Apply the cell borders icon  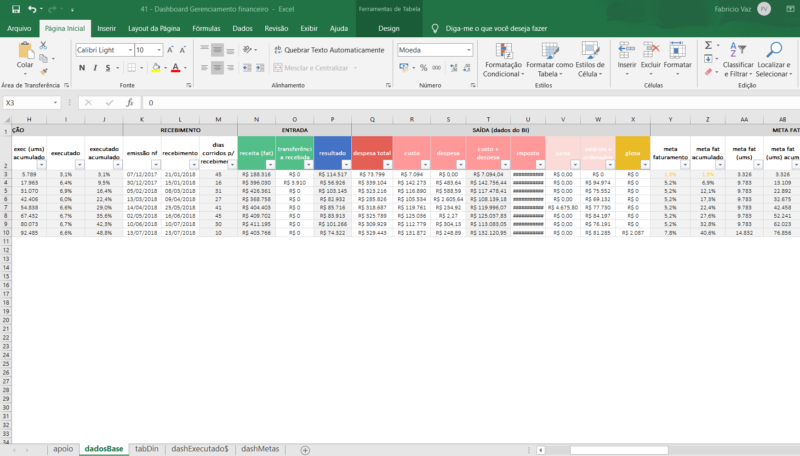coord(132,68)
